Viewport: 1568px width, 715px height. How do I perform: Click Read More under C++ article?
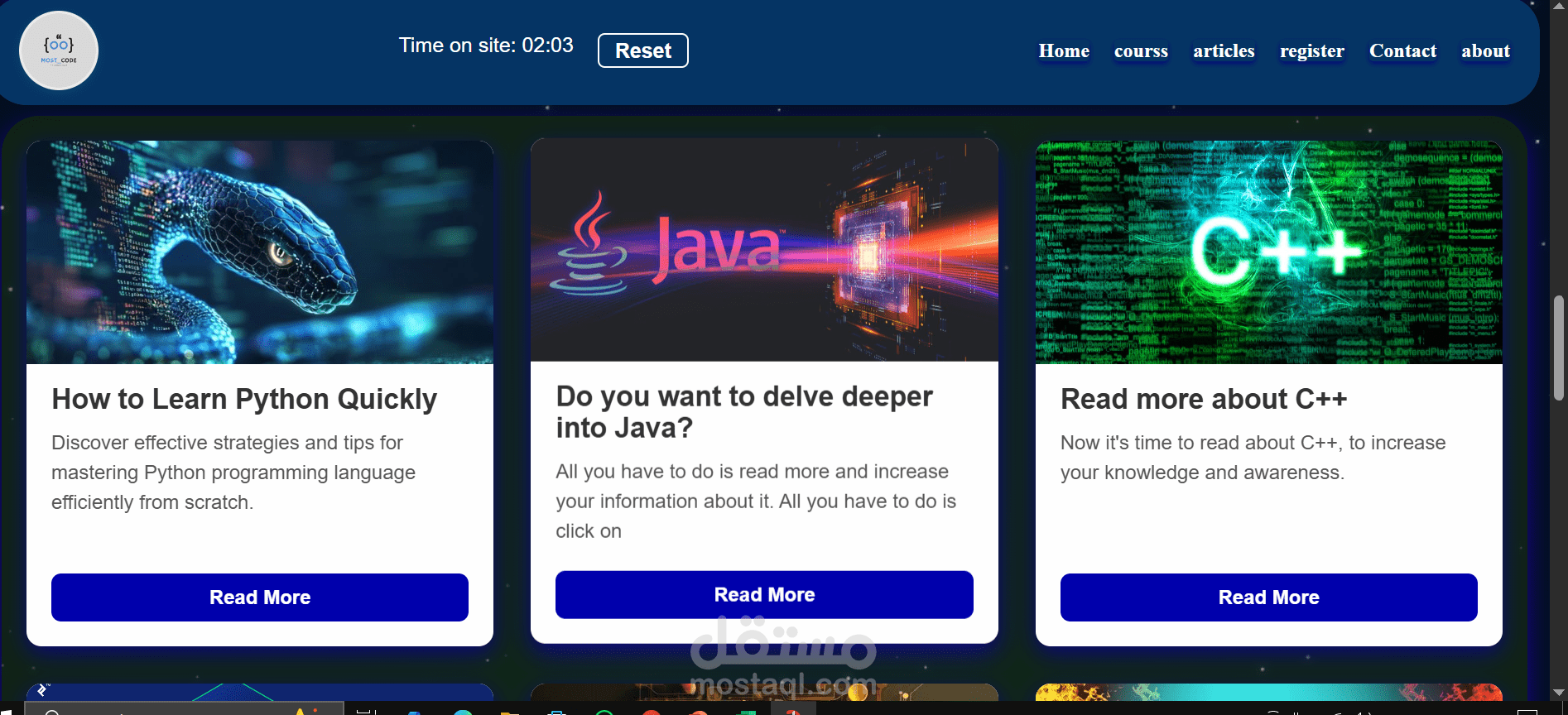(1269, 597)
